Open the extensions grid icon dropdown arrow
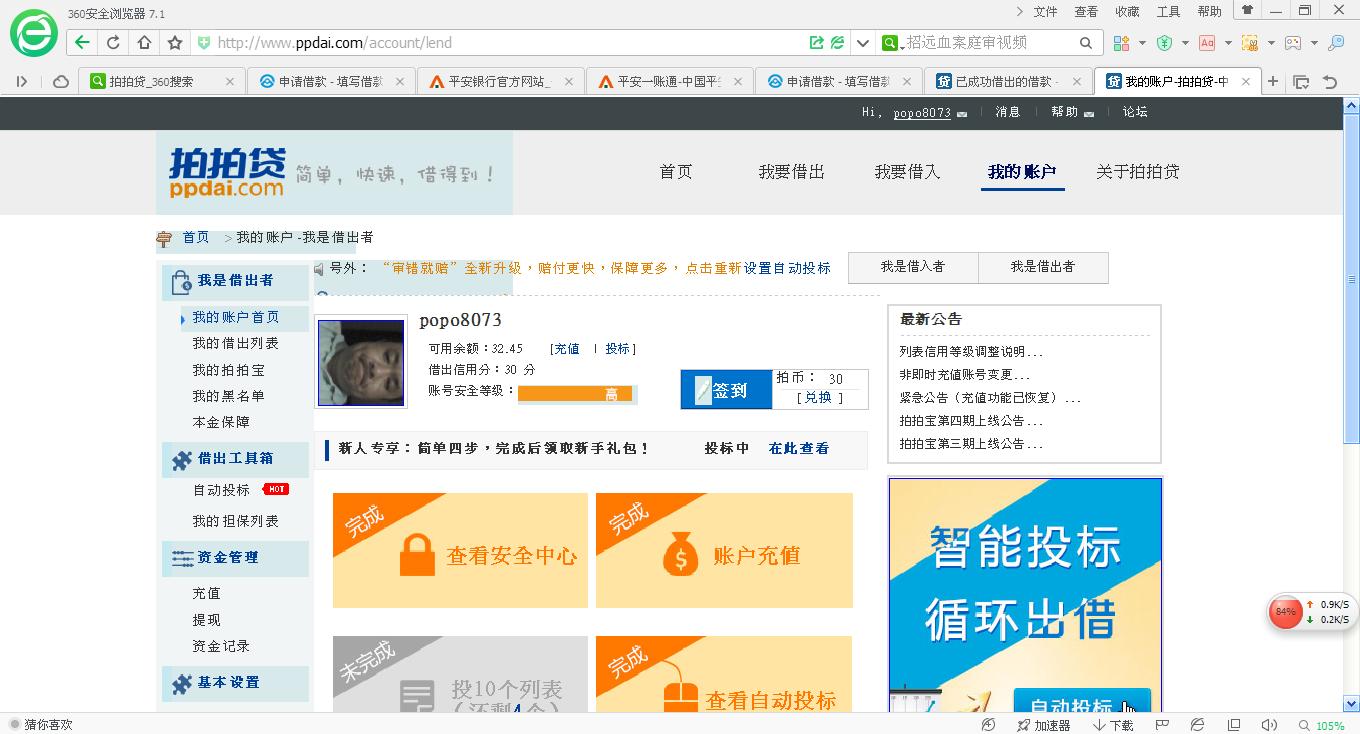 [1141, 43]
